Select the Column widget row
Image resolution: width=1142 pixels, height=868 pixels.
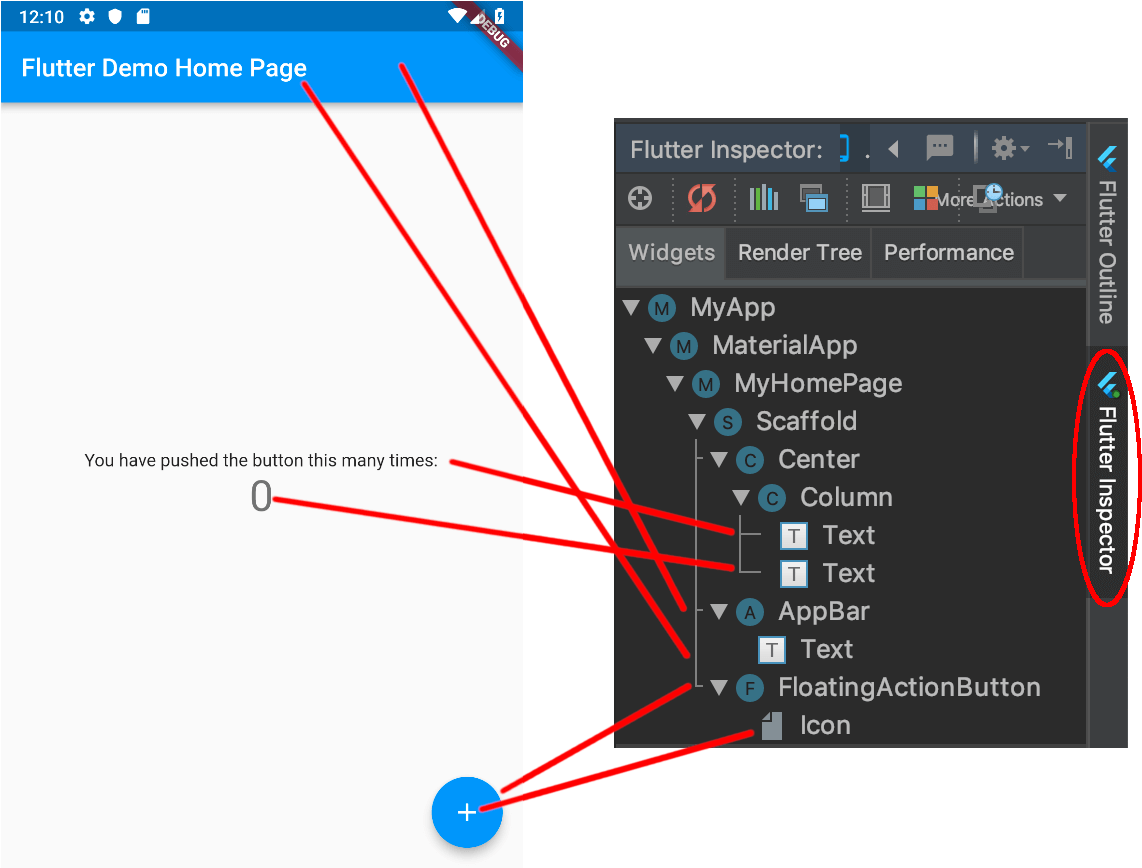point(851,497)
